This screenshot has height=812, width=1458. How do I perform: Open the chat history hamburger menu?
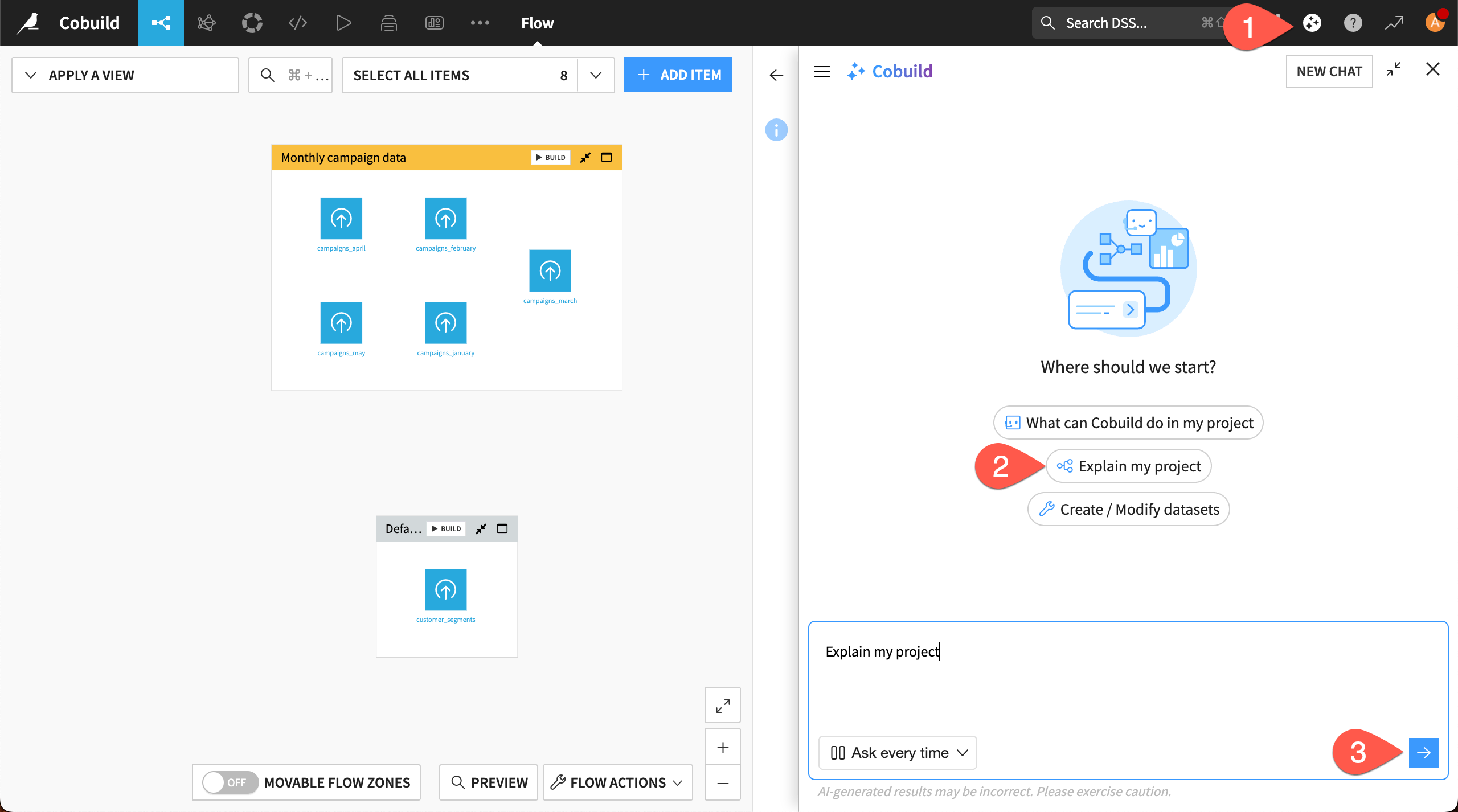[x=822, y=72]
